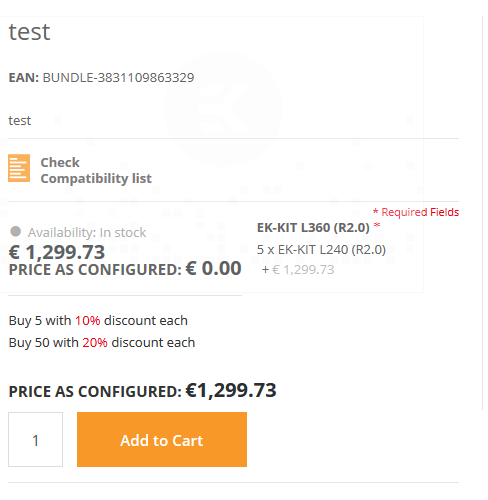488x500 pixels.
Task: Click the test short description text
Action: point(20,121)
